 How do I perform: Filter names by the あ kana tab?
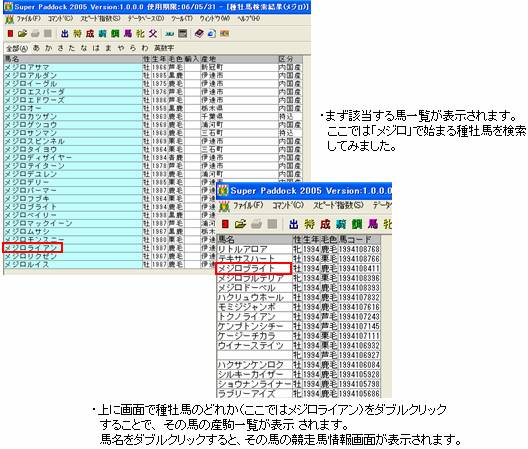(36, 48)
